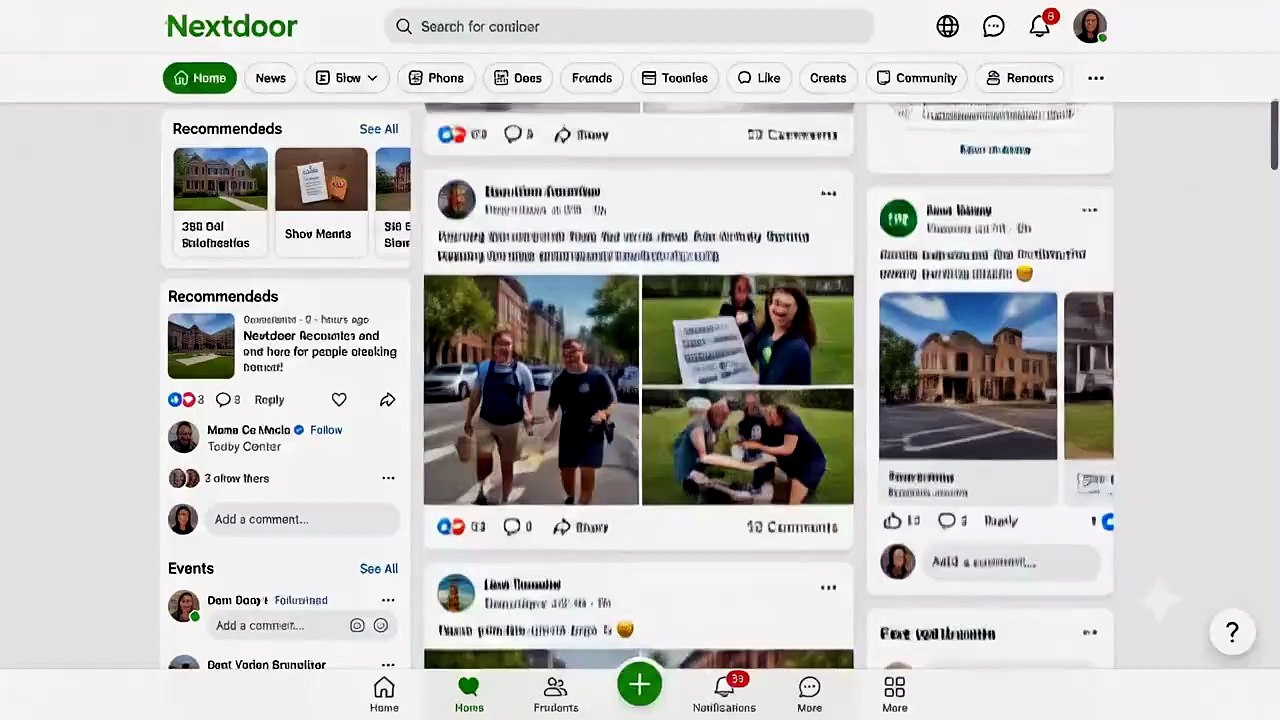The height and width of the screenshot is (720, 1280).
Task: Open the chat bubble More in bottom bar
Action: [x=810, y=694]
